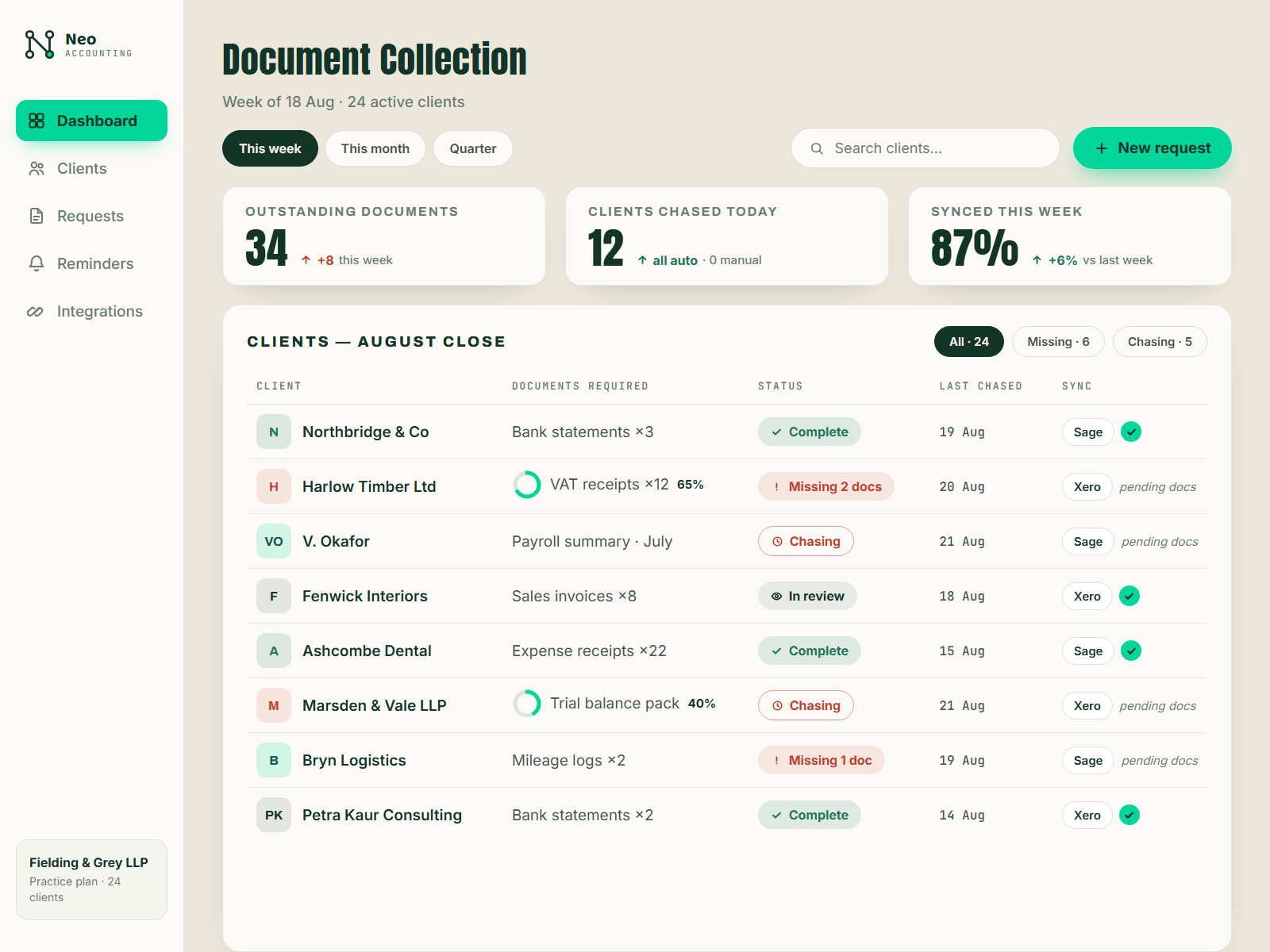
Task: Click V. Okafor Sage sync tag
Action: point(1088,541)
